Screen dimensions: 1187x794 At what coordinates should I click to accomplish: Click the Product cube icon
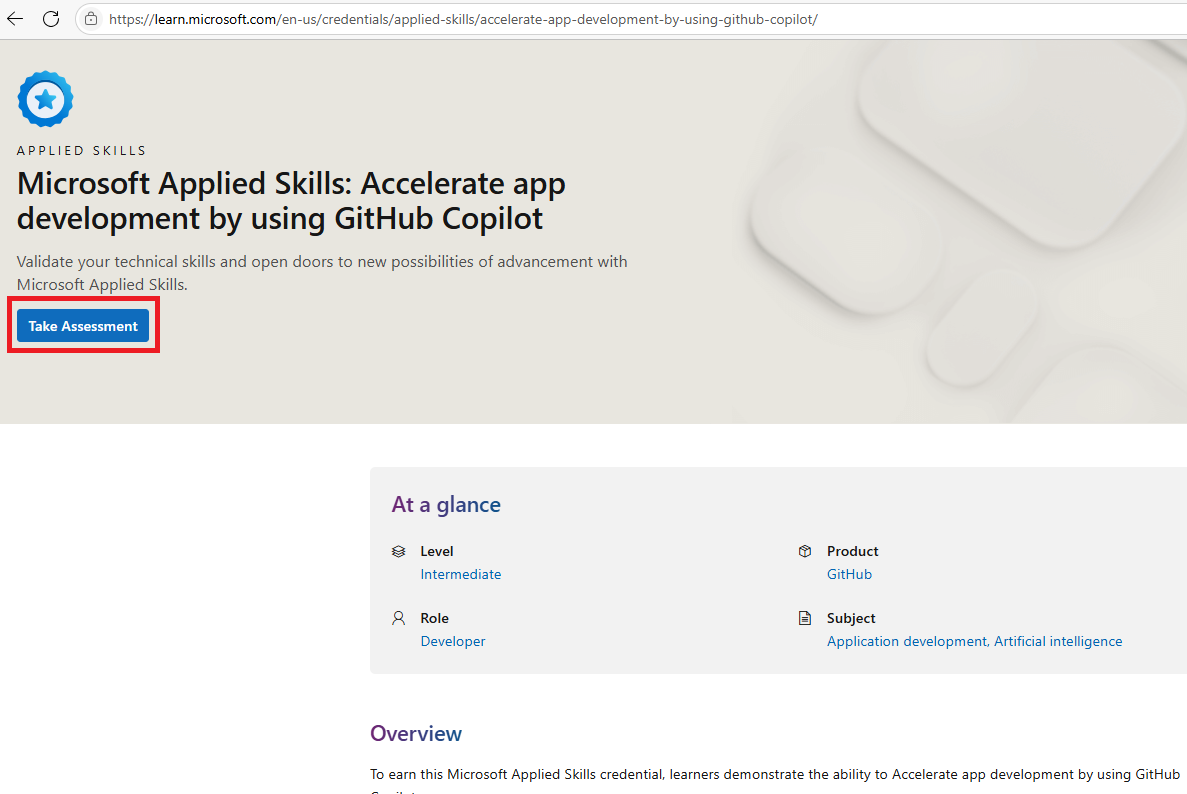pyautogui.click(x=805, y=551)
